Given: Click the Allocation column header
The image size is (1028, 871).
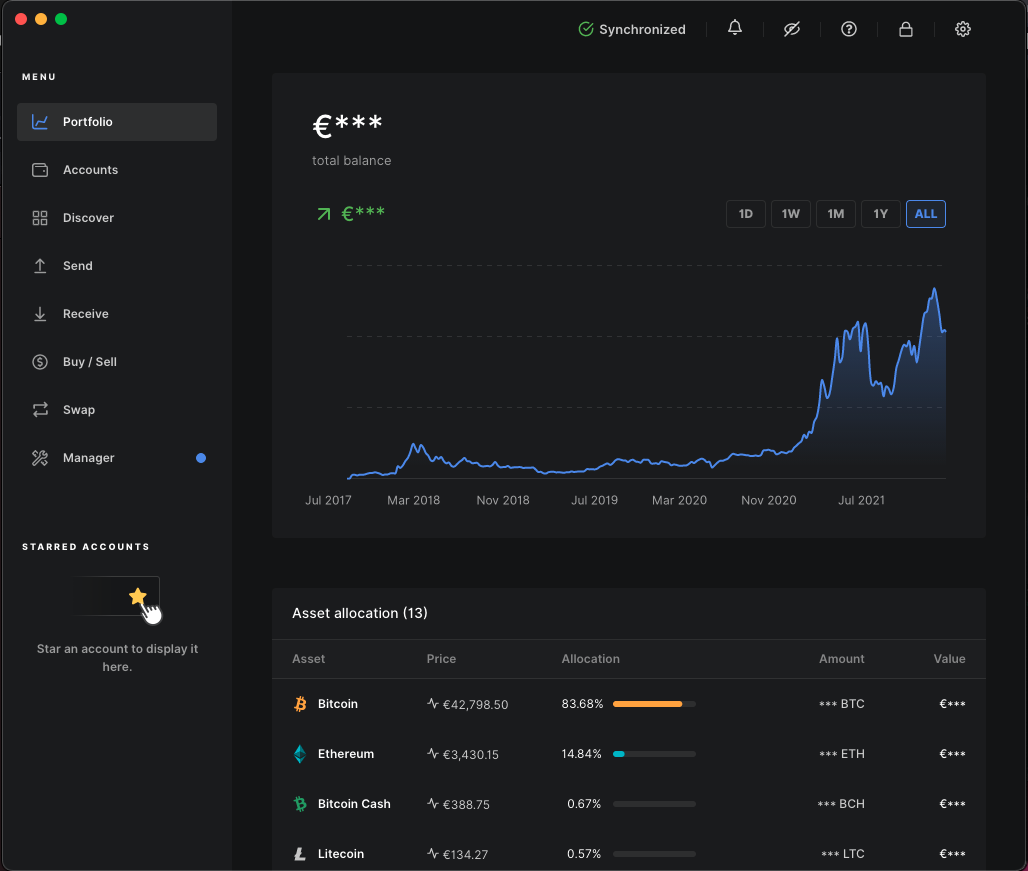Looking at the screenshot, I should (x=591, y=659).
